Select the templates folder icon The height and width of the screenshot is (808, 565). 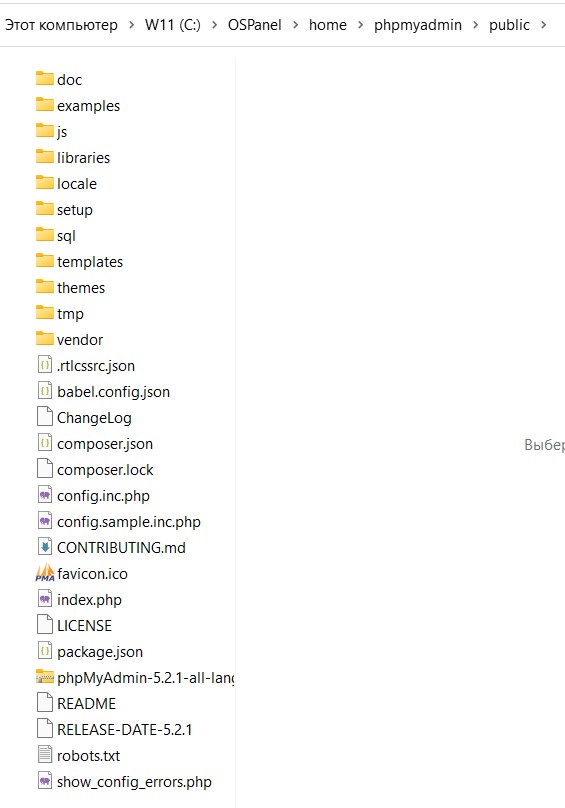[x=45, y=261]
